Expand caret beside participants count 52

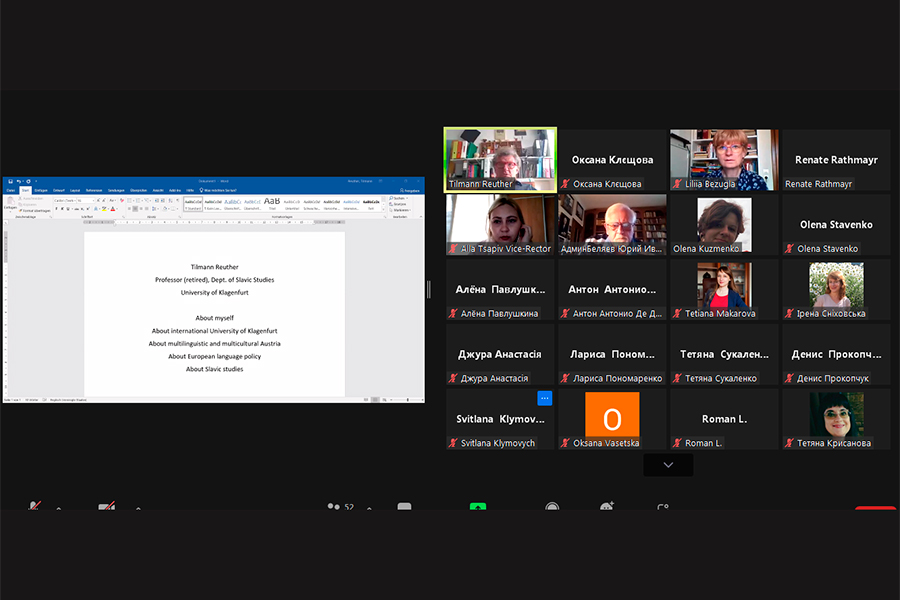point(369,508)
